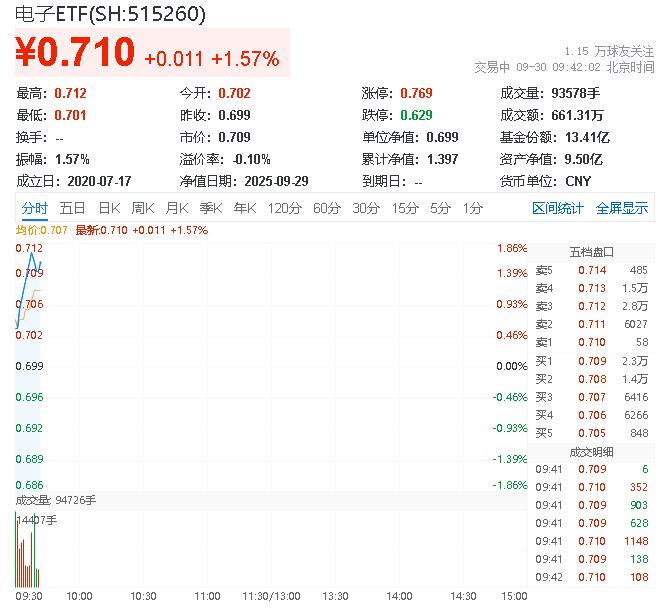Screen dimensions: 660x615
Task: Switch to the 五日 chart tab
Action: (x=72, y=208)
